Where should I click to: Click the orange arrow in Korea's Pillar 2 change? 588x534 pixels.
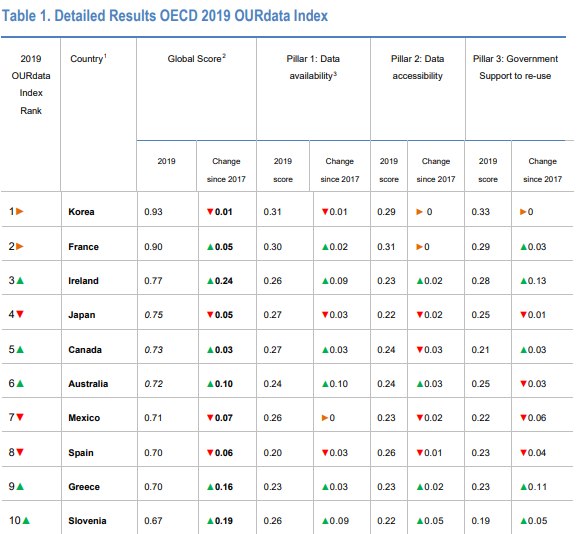point(420,212)
